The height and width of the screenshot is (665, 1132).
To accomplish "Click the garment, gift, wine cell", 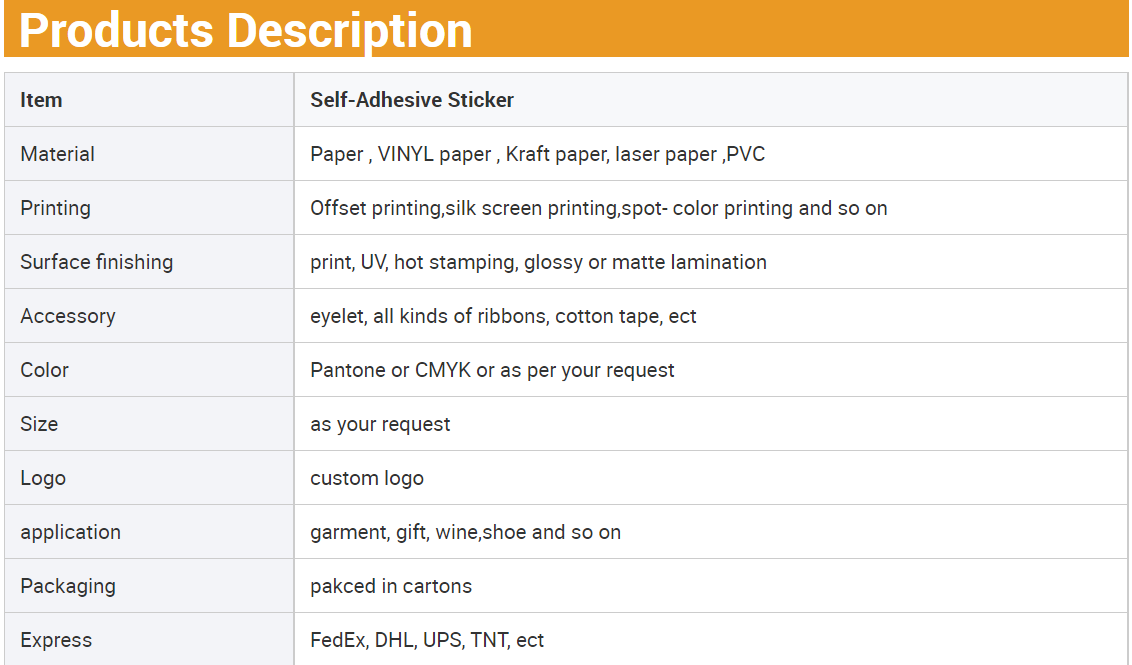I will point(465,532).
